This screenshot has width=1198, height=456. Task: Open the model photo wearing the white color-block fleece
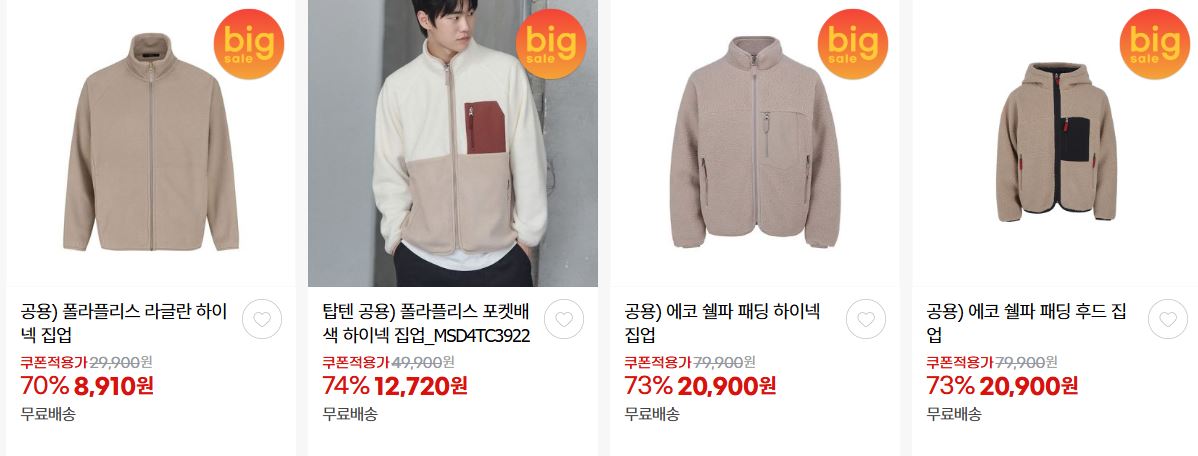[453, 143]
